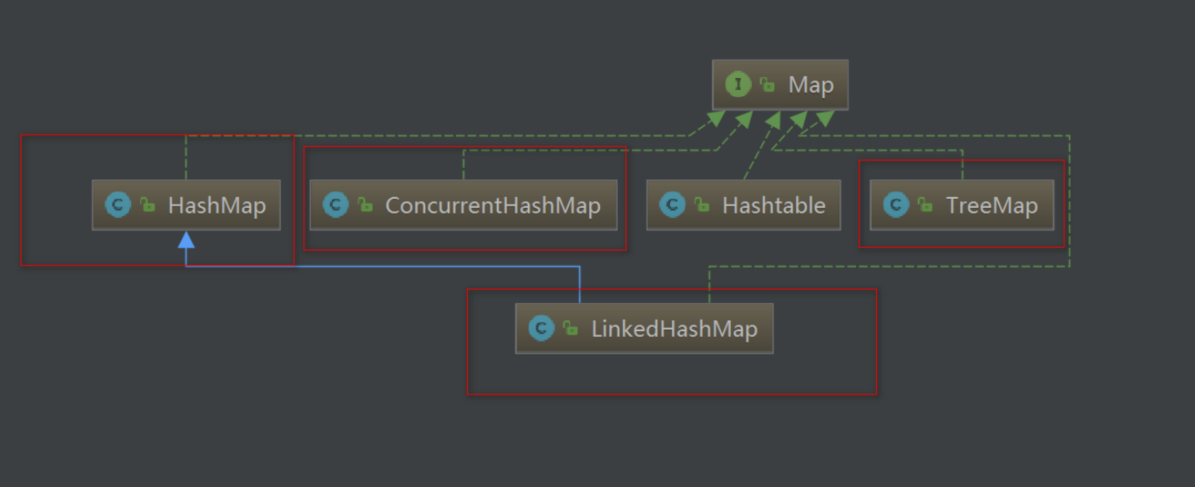Click the green lock icon on Map
The width and height of the screenshot is (1195, 487).
coord(767,86)
